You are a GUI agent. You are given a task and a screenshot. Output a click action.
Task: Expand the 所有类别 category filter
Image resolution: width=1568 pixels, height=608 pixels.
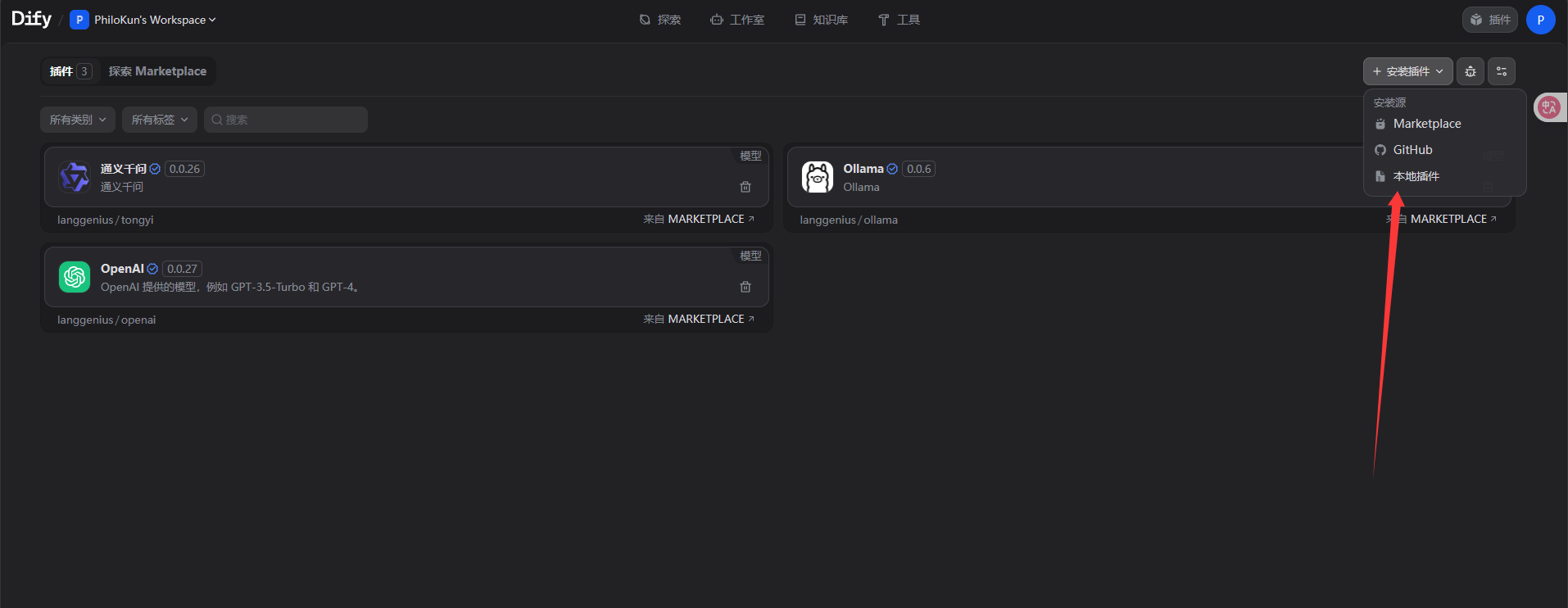point(78,120)
